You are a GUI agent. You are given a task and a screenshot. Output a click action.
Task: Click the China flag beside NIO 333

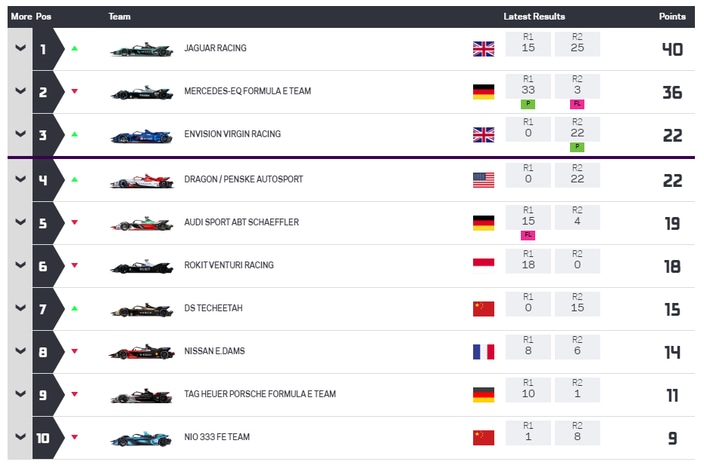coord(484,438)
